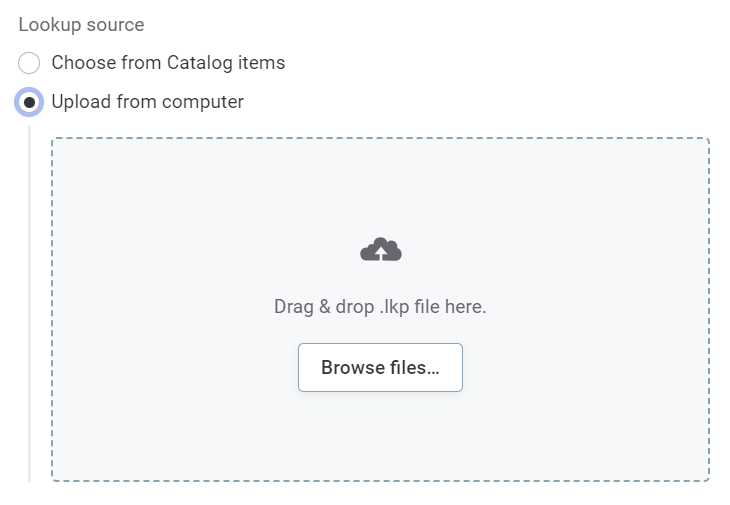Click the filled radio circle beside Upload from computer
730x505 pixels.
[x=29, y=102]
